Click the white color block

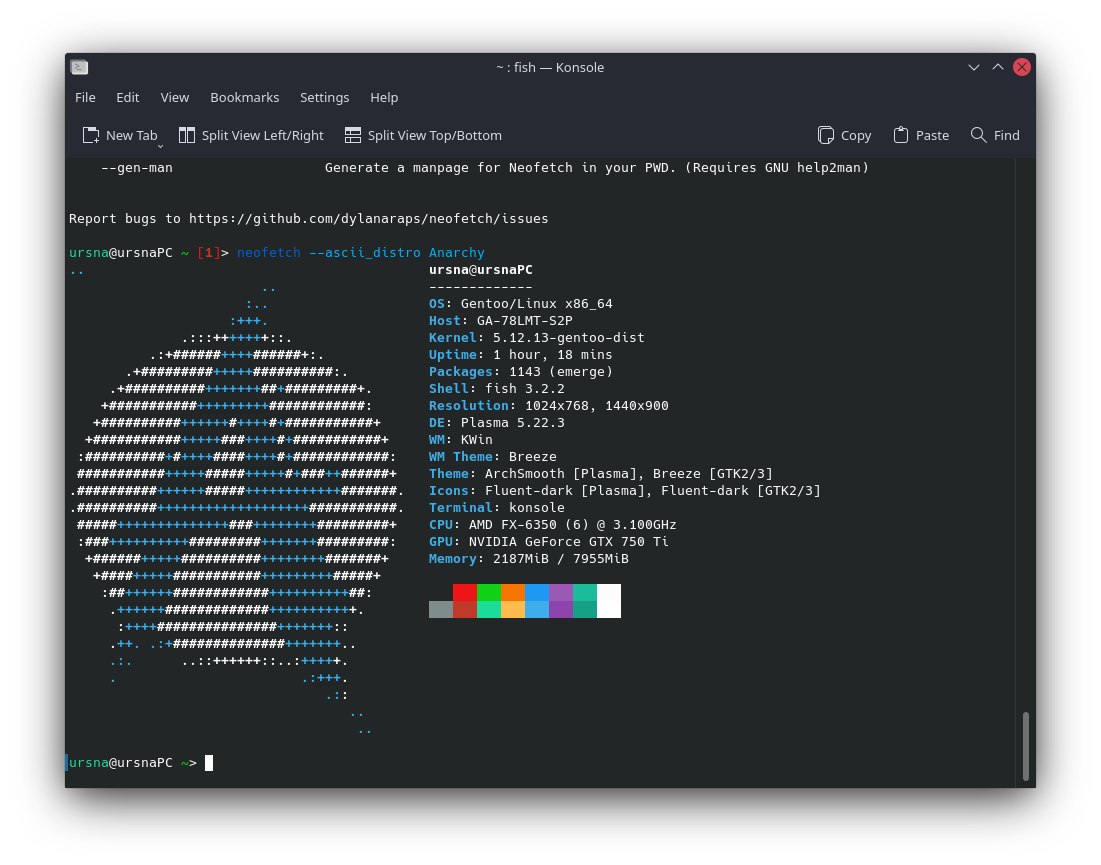tap(609, 601)
